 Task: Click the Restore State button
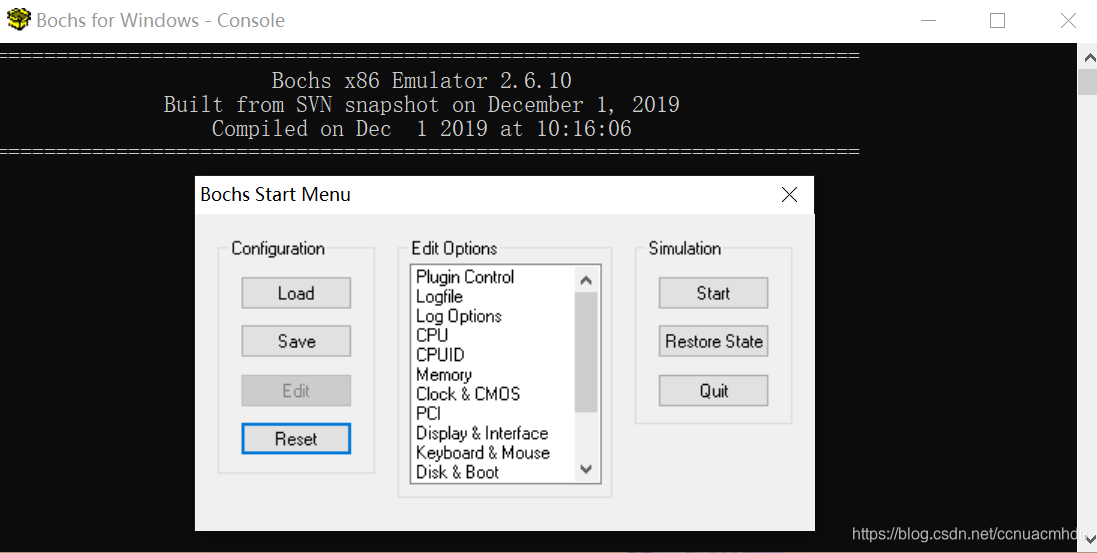pos(713,342)
